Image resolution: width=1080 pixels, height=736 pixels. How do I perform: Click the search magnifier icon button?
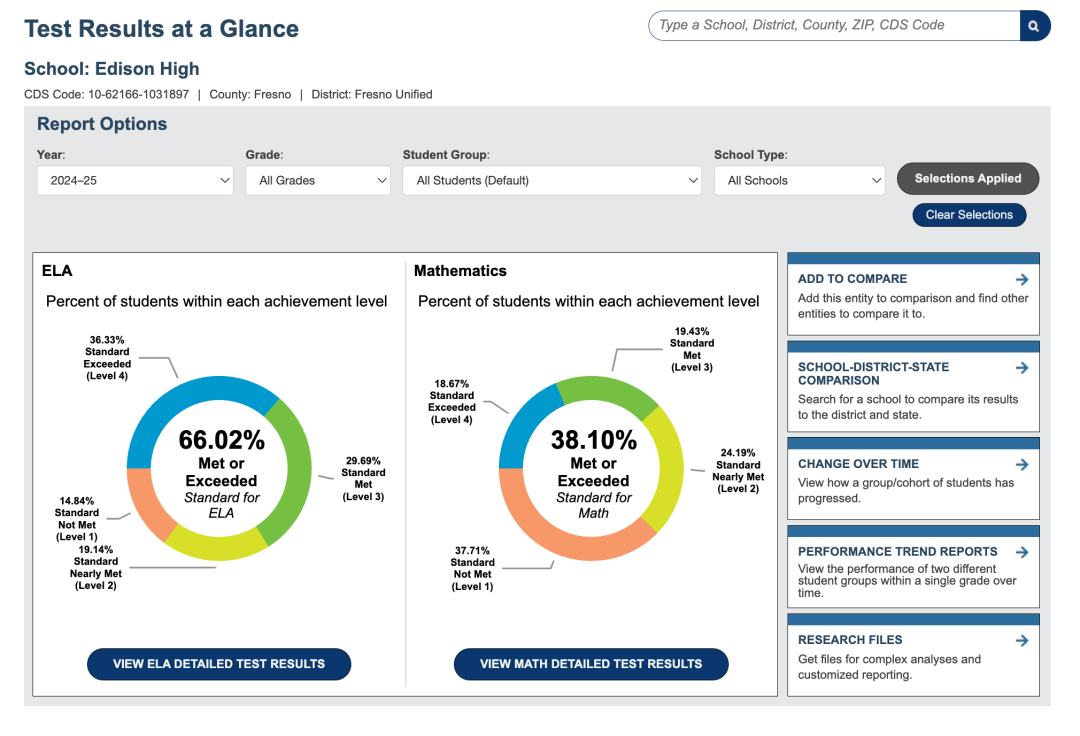(x=1035, y=25)
